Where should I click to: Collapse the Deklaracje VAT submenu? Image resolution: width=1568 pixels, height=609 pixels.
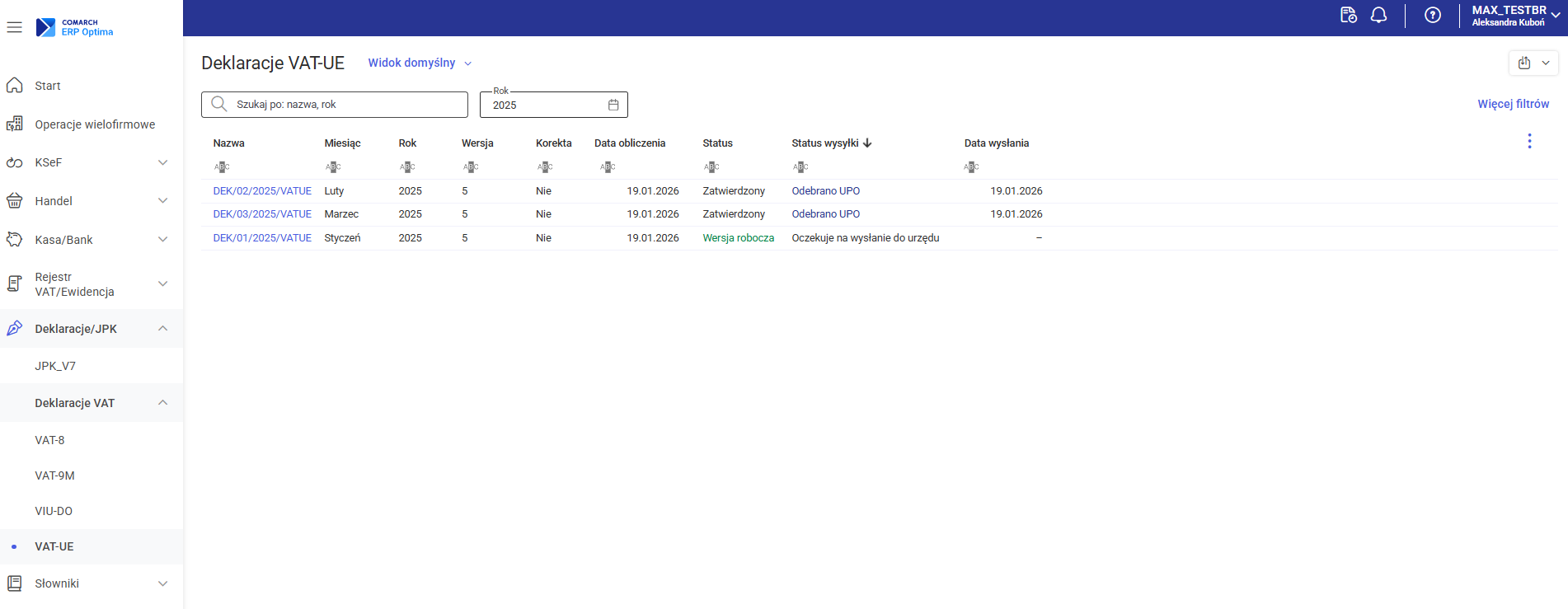point(162,403)
